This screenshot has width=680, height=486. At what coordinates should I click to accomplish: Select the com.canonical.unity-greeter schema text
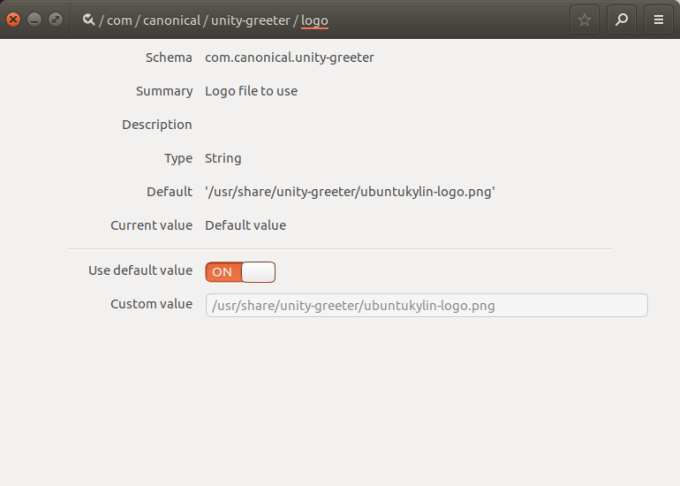tap(289, 57)
